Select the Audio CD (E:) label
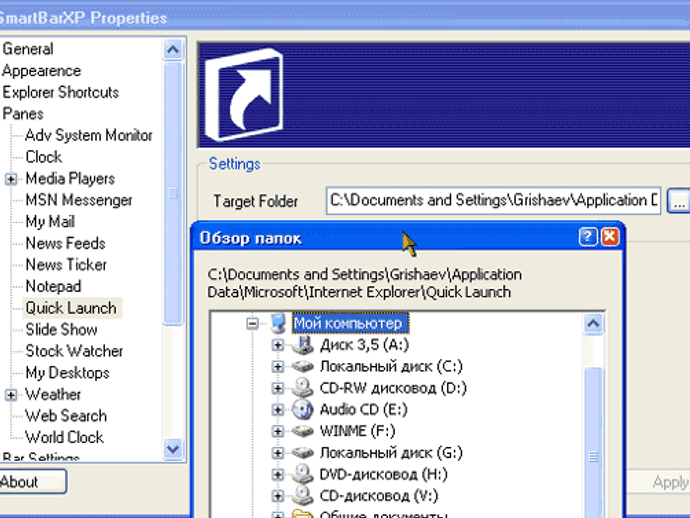The height and width of the screenshot is (518, 690). pos(363,409)
